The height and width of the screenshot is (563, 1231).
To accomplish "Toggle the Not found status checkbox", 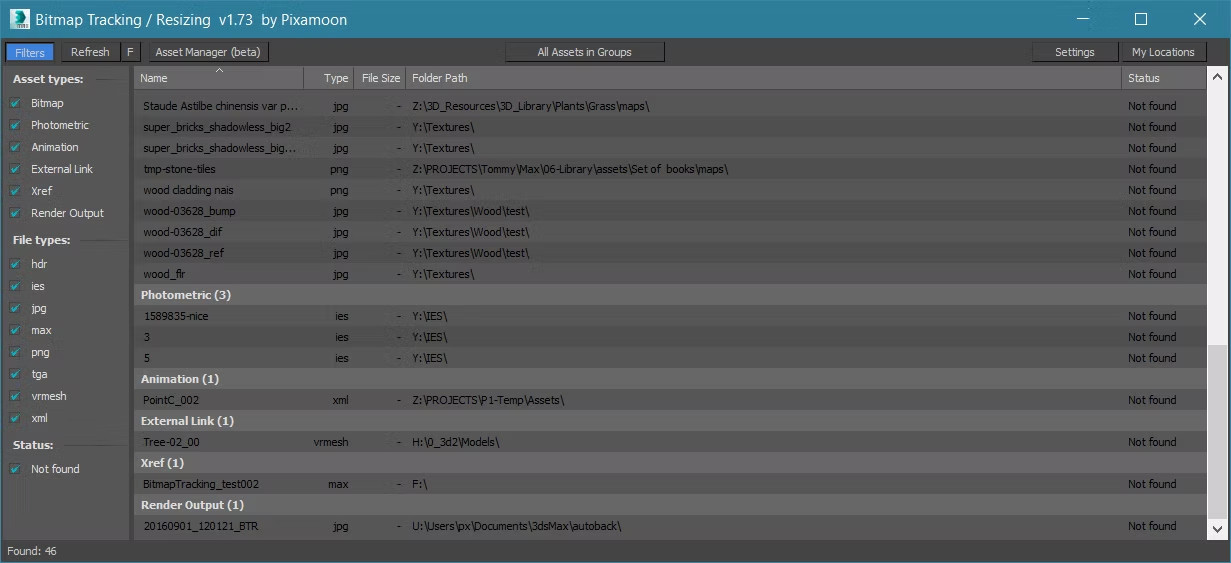I will tap(15, 469).
